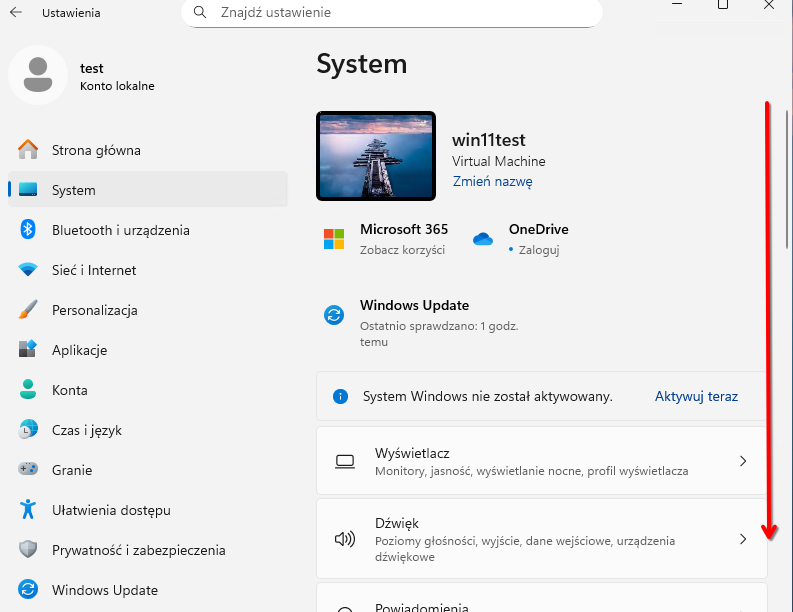
Task: Focus the Znajdź ustawienie search field
Action: (x=392, y=13)
